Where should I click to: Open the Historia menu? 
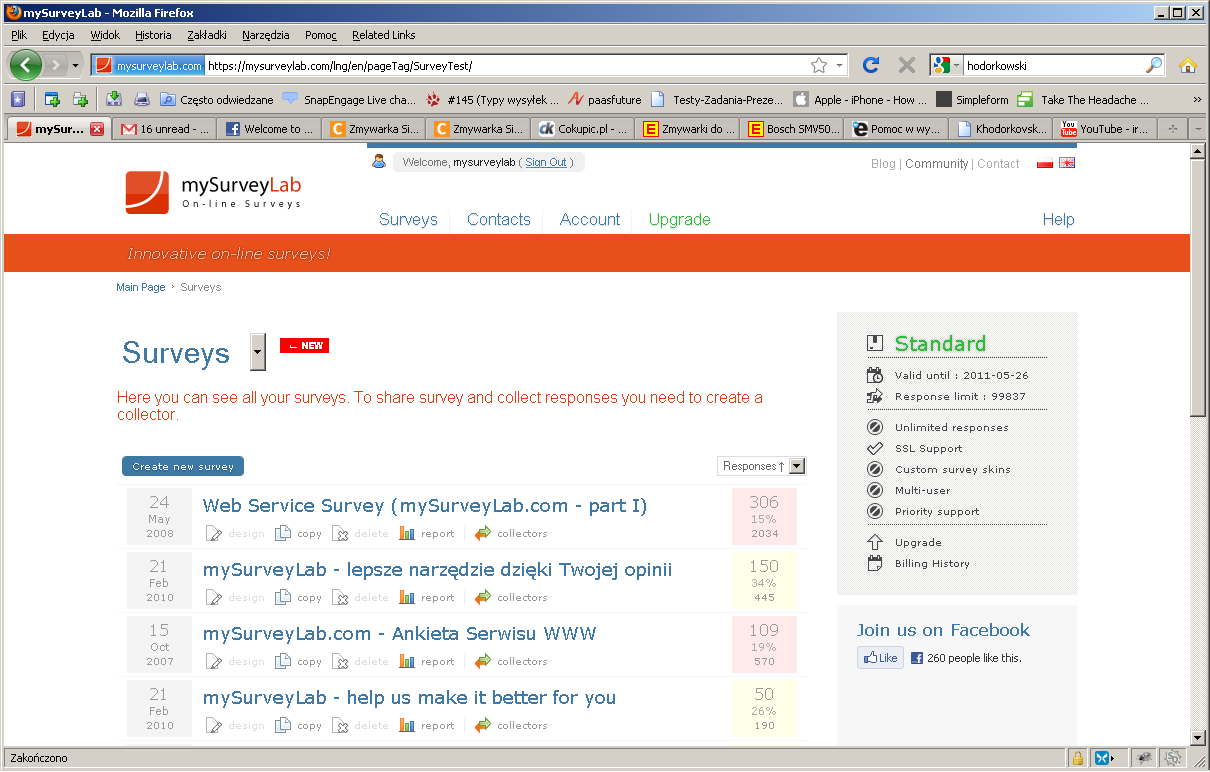pyautogui.click(x=153, y=35)
